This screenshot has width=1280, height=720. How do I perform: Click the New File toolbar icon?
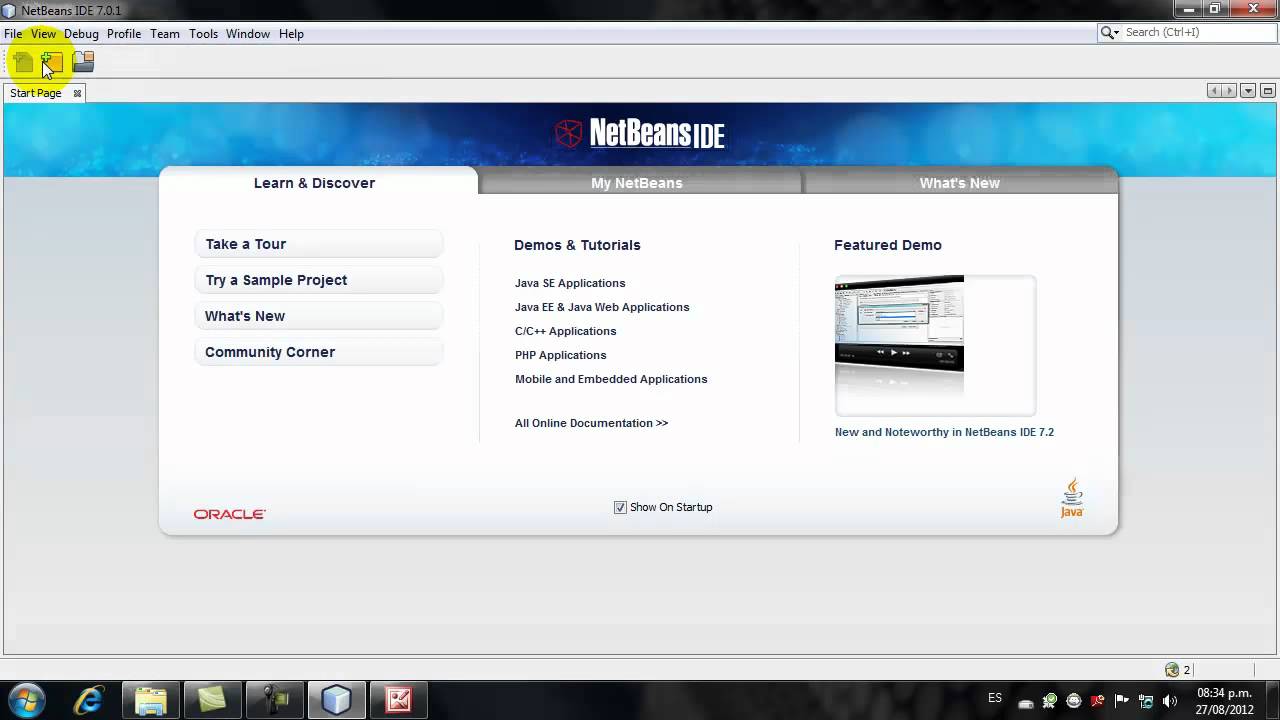pos(22,62)
